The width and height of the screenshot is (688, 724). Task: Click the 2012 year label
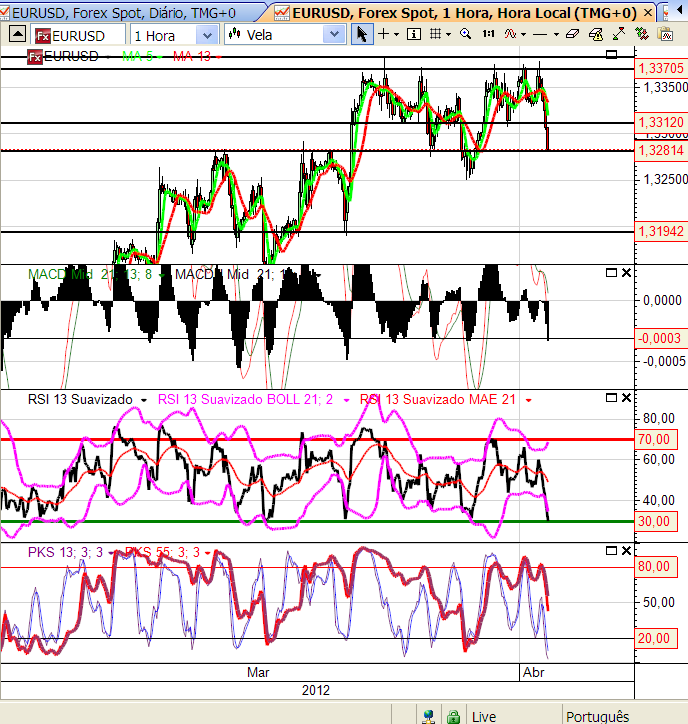(316, 690)
